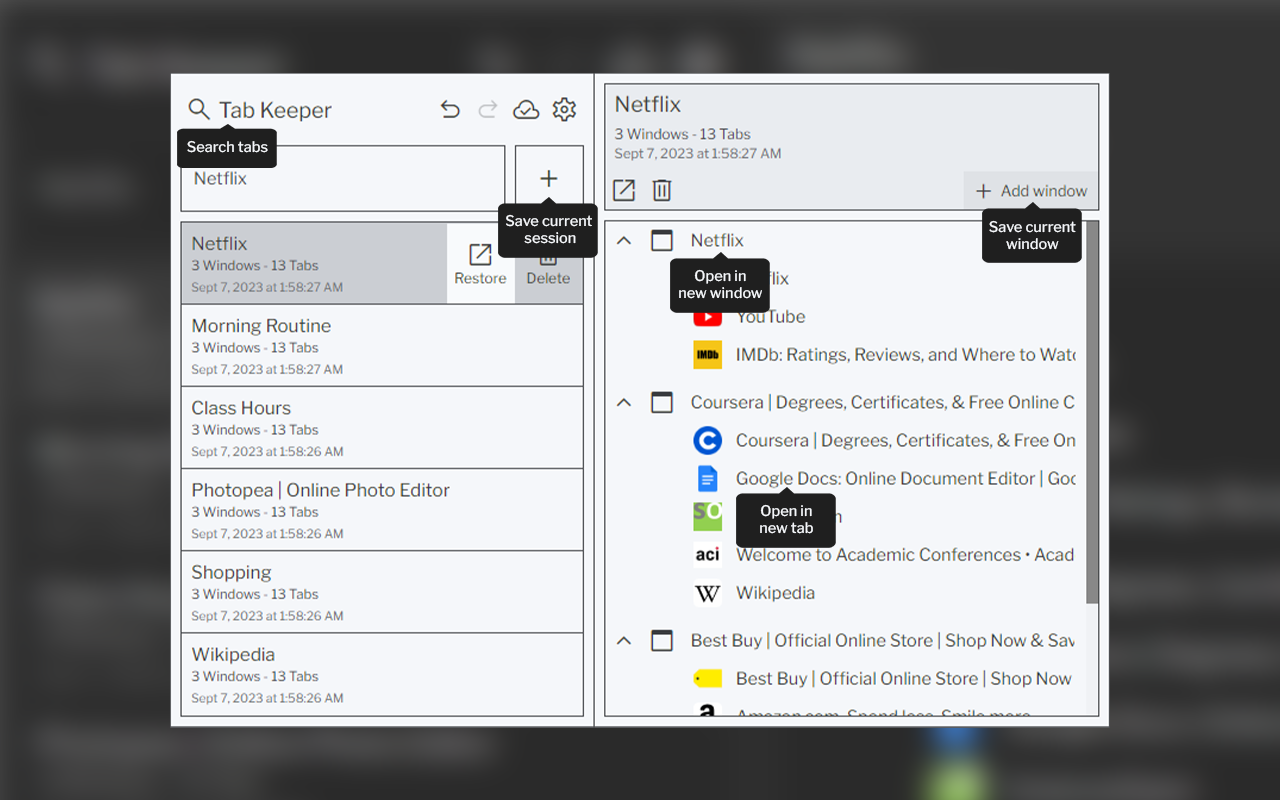Screen dimensions: 1280x800
Task: Collapse the Netflix window group
Action: [x=624, y=240]
